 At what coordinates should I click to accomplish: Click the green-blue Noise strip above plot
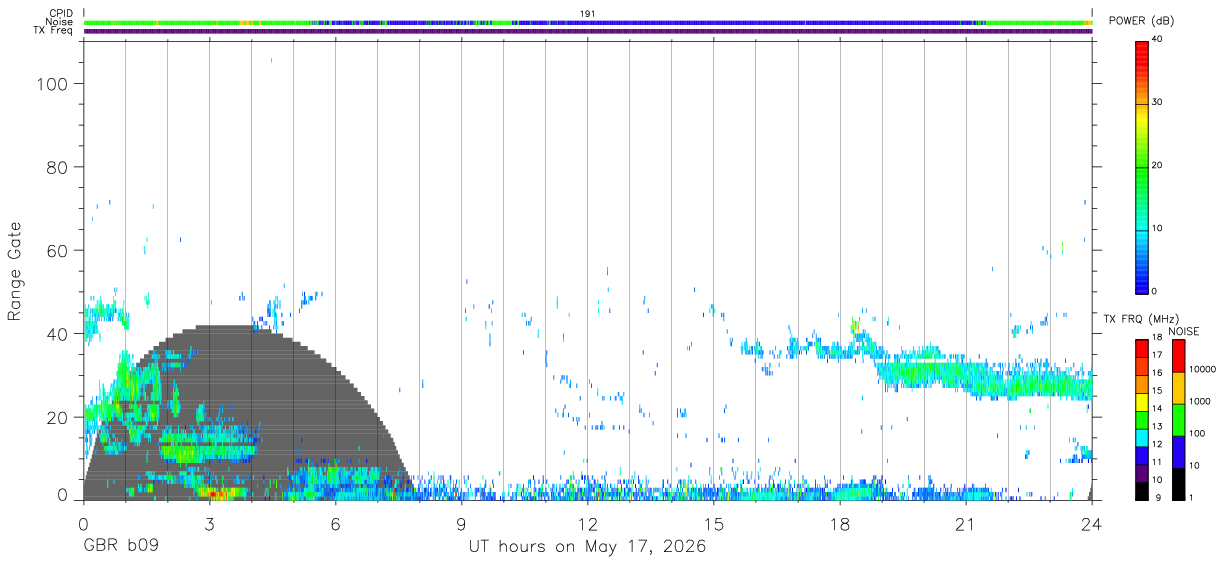[x=588, y=22]
